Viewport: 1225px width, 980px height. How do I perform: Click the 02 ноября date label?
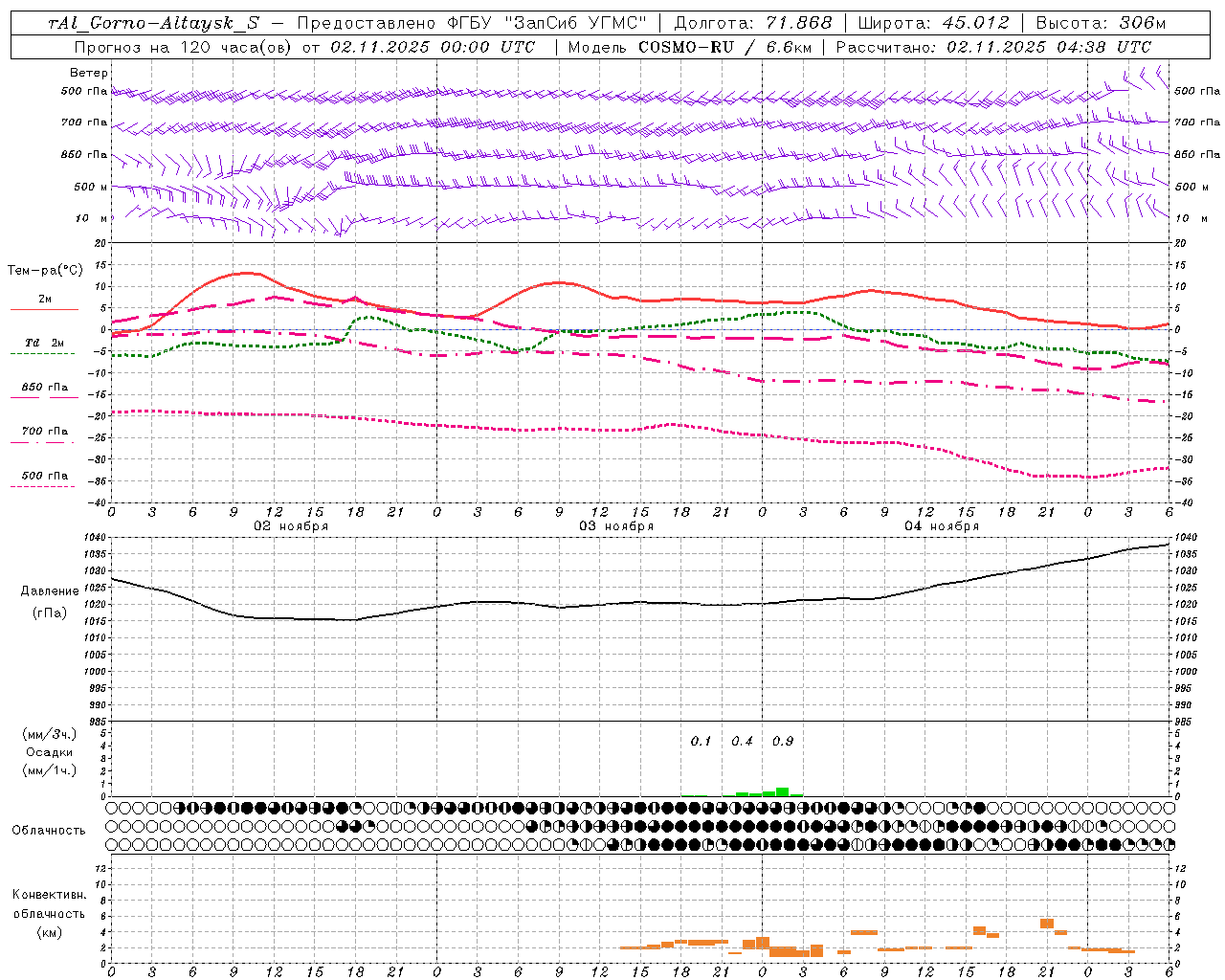pyautogui.click(x=291, y=526)
